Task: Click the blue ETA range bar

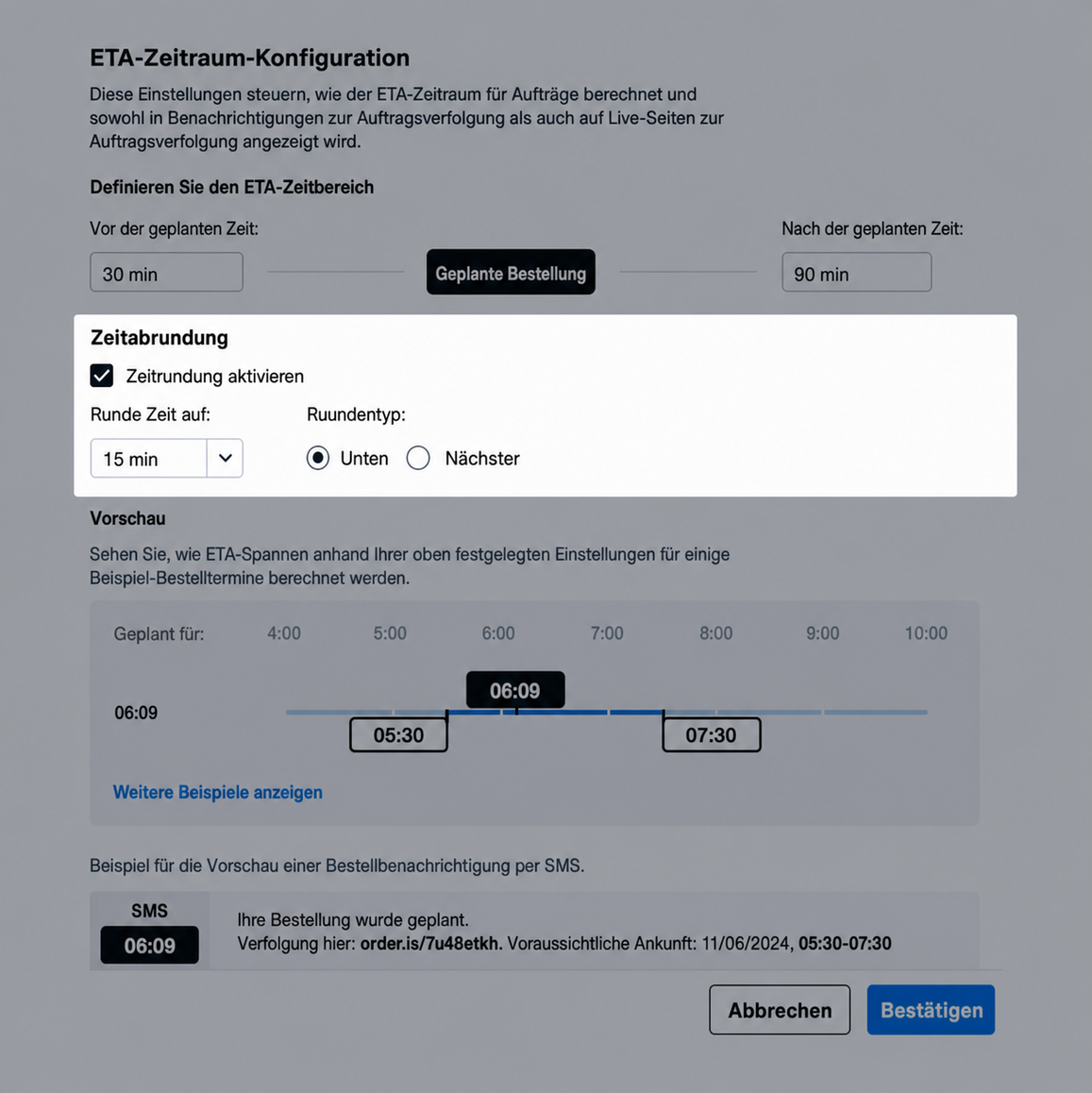Action: pyautogui.click(x=555, y=713)
